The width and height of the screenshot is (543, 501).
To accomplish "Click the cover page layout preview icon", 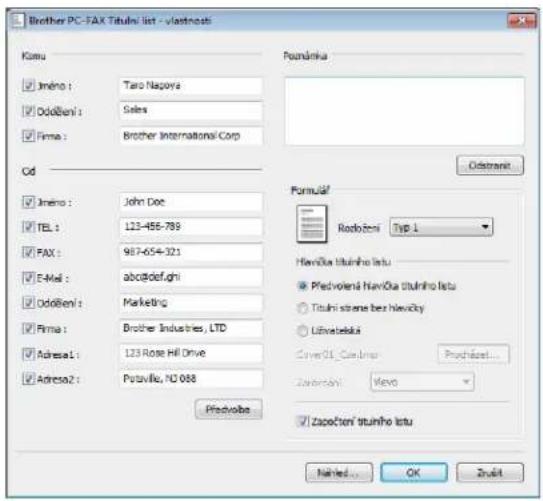I will click(x=312, y=224).
